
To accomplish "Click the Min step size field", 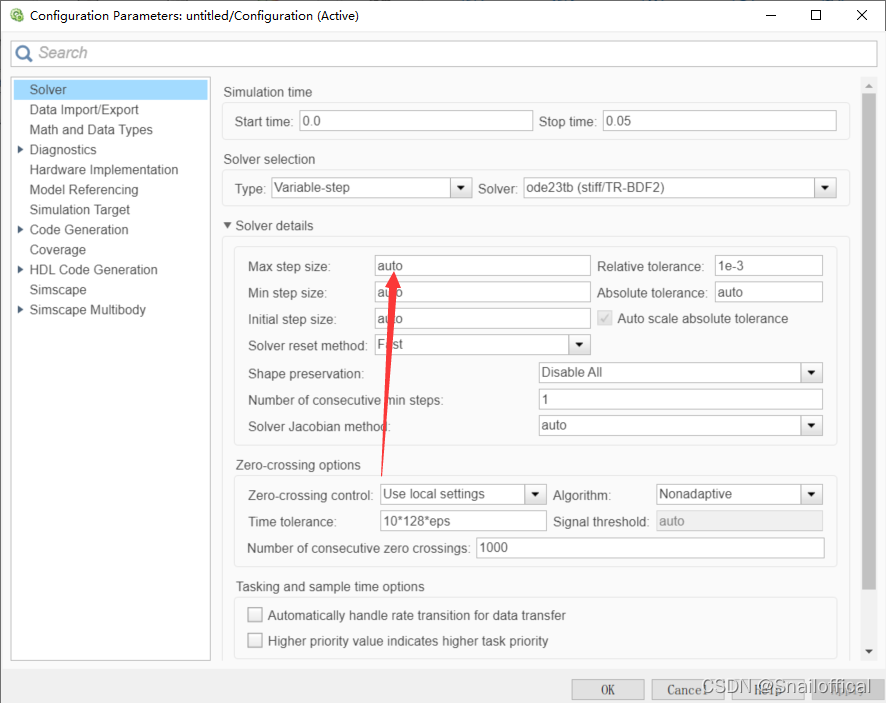I will [483, 292].
